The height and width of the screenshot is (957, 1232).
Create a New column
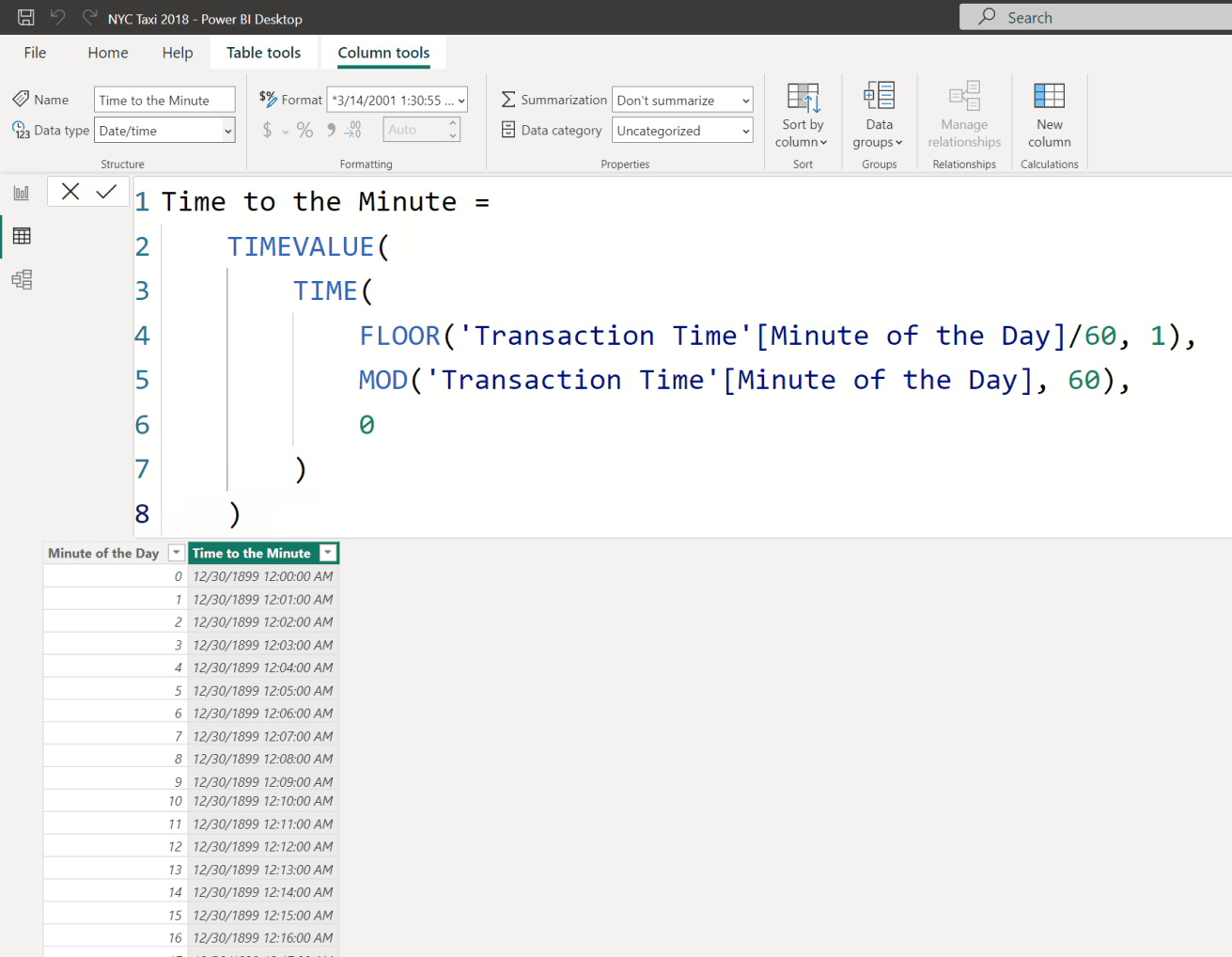pyautogui.click(x=1049, y=117)
